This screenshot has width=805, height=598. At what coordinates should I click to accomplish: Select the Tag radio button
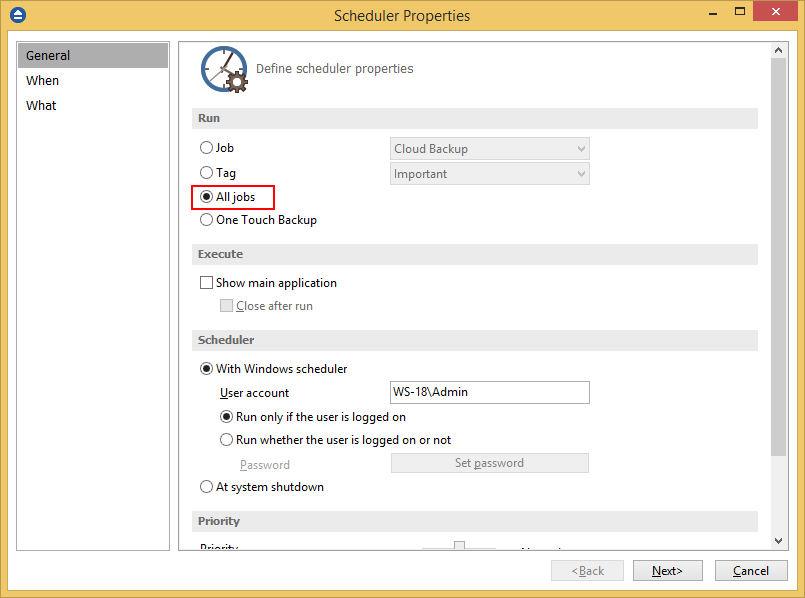(207, 173)
